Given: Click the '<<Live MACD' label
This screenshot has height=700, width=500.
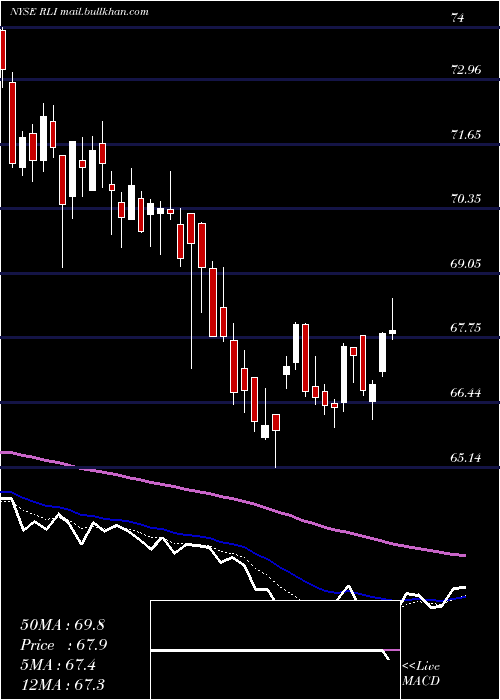Looking at the screenshot, I should tap(421, 673).
